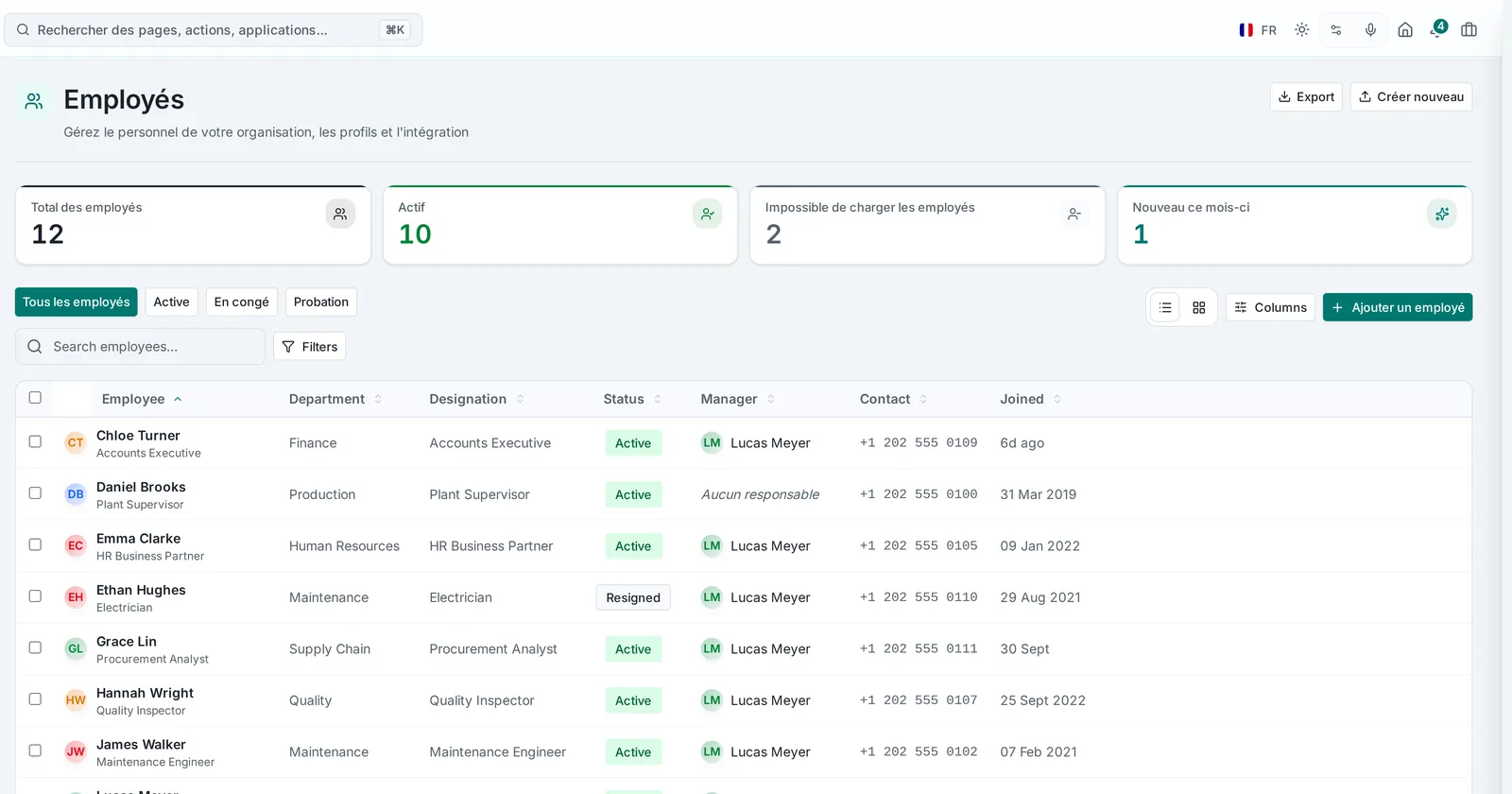This screenshot has width=1512, height=794.
Task: Check the Grace Lin row checkbox
Action: tap(35, 647)
